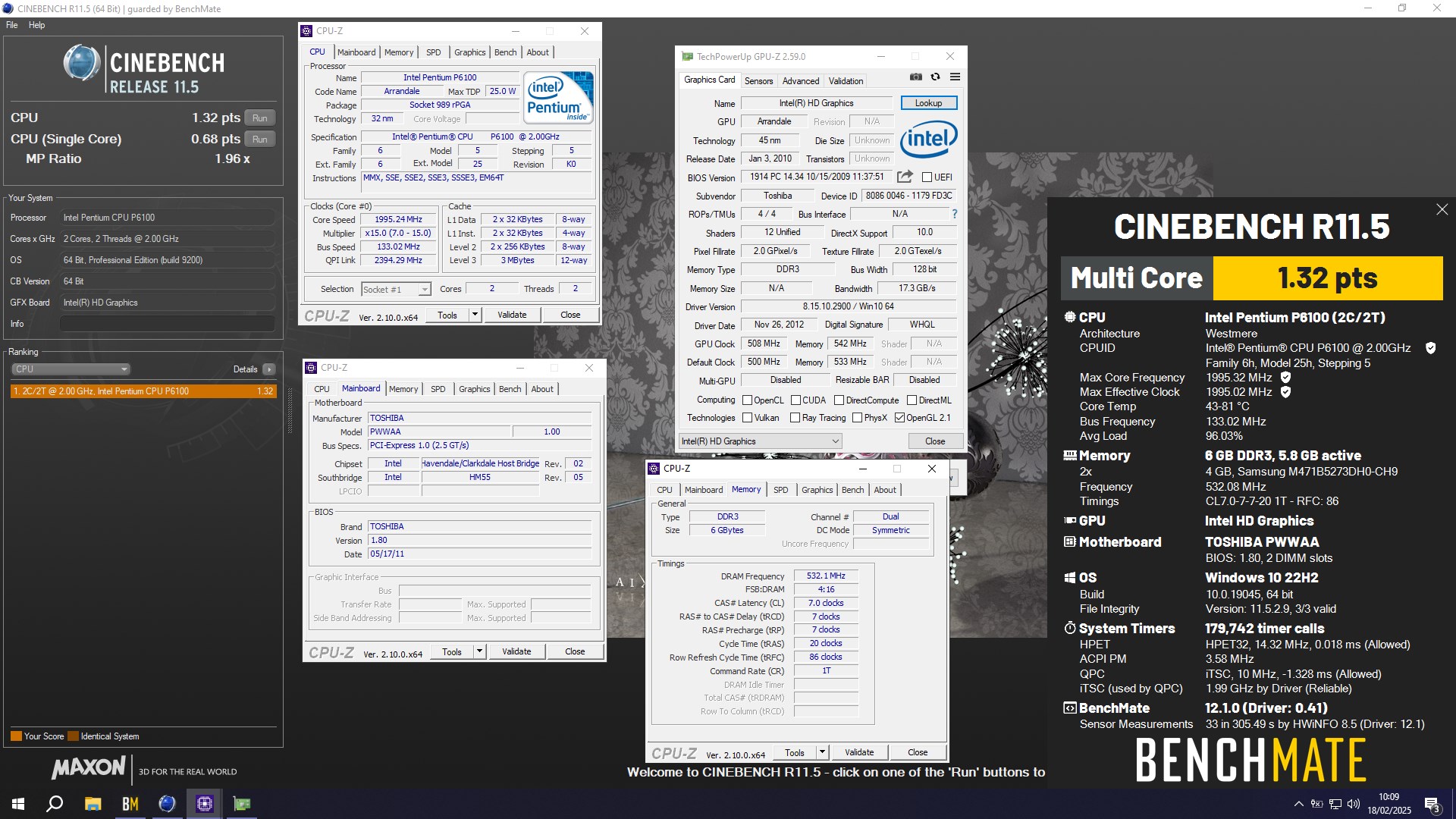Click the Mainboard Model field PWWAA

[x=440, y=432]
